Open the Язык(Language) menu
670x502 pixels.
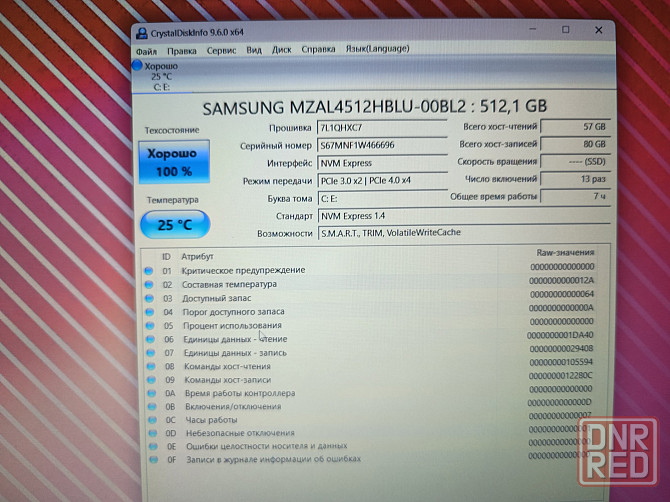[377, 49]
